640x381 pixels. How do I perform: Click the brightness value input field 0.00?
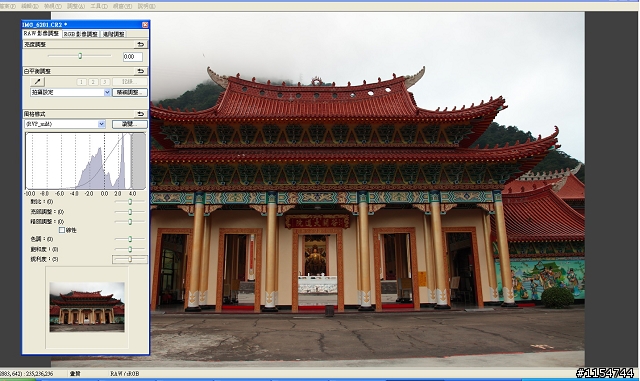pyautogui.click(x=133, y=57)
